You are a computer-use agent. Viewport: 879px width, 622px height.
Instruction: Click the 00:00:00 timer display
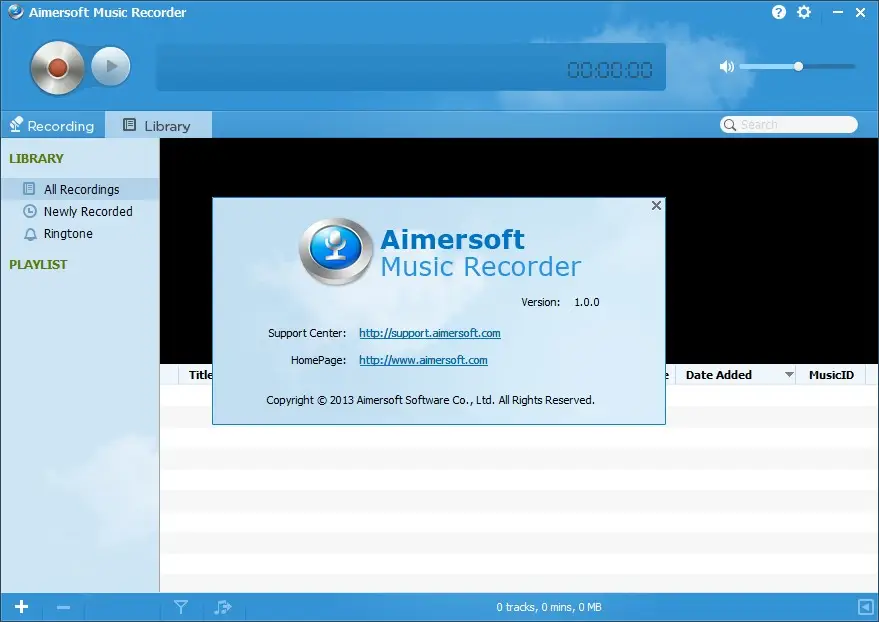pyautogui.click(x=610, y=70)
